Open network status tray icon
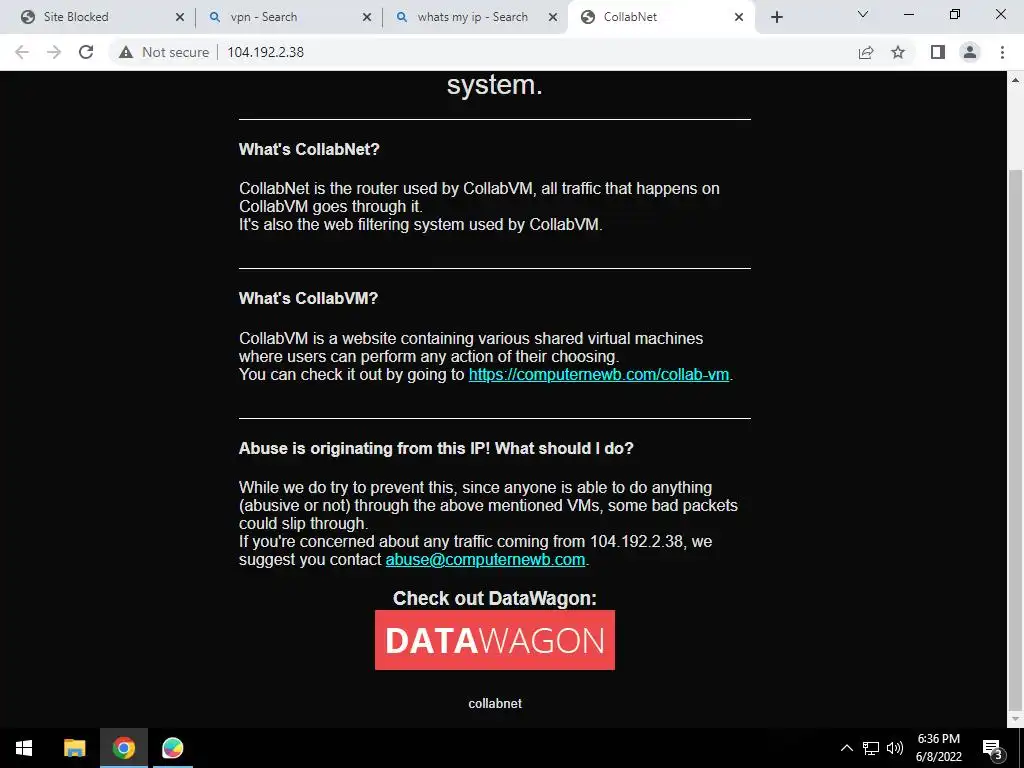This screenshot has height=768, width=1024. (871, 748)
